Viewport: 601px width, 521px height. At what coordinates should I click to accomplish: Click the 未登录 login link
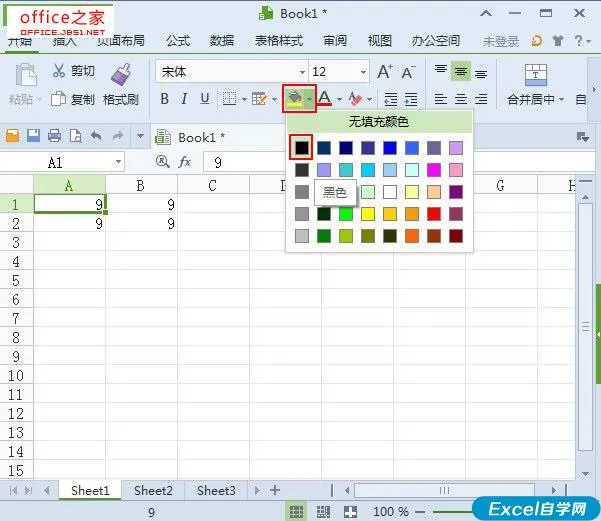(x=501, y=41)
